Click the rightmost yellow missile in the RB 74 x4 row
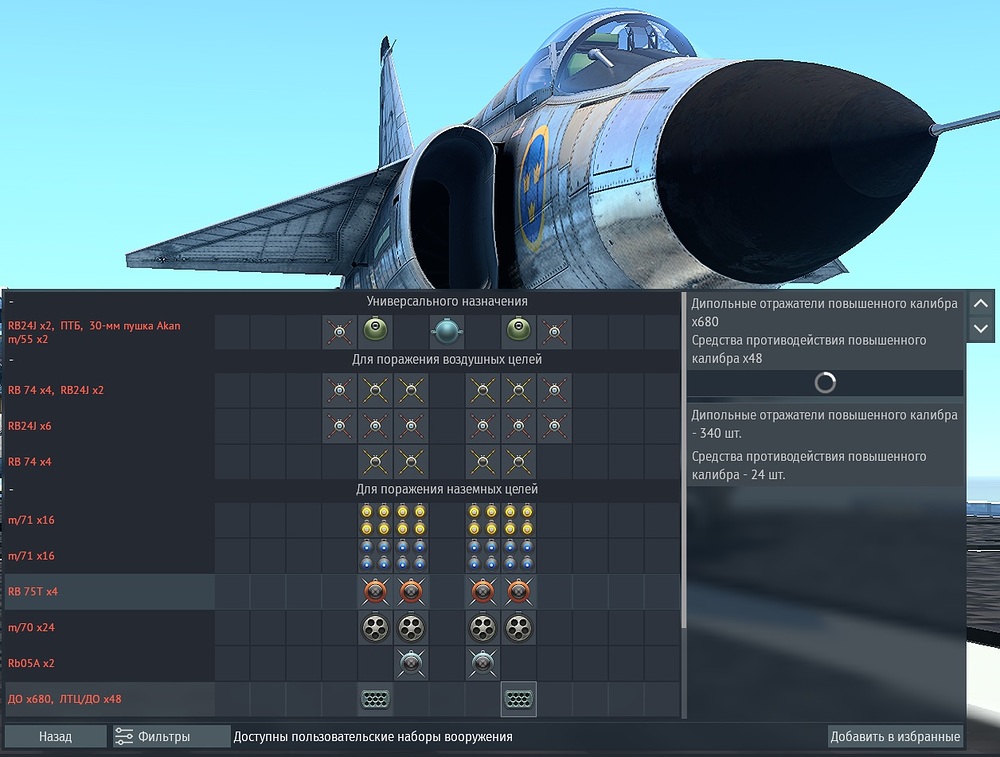This screenshot has width=1000, height=757. pyautogui.click(x=518, y=462)
